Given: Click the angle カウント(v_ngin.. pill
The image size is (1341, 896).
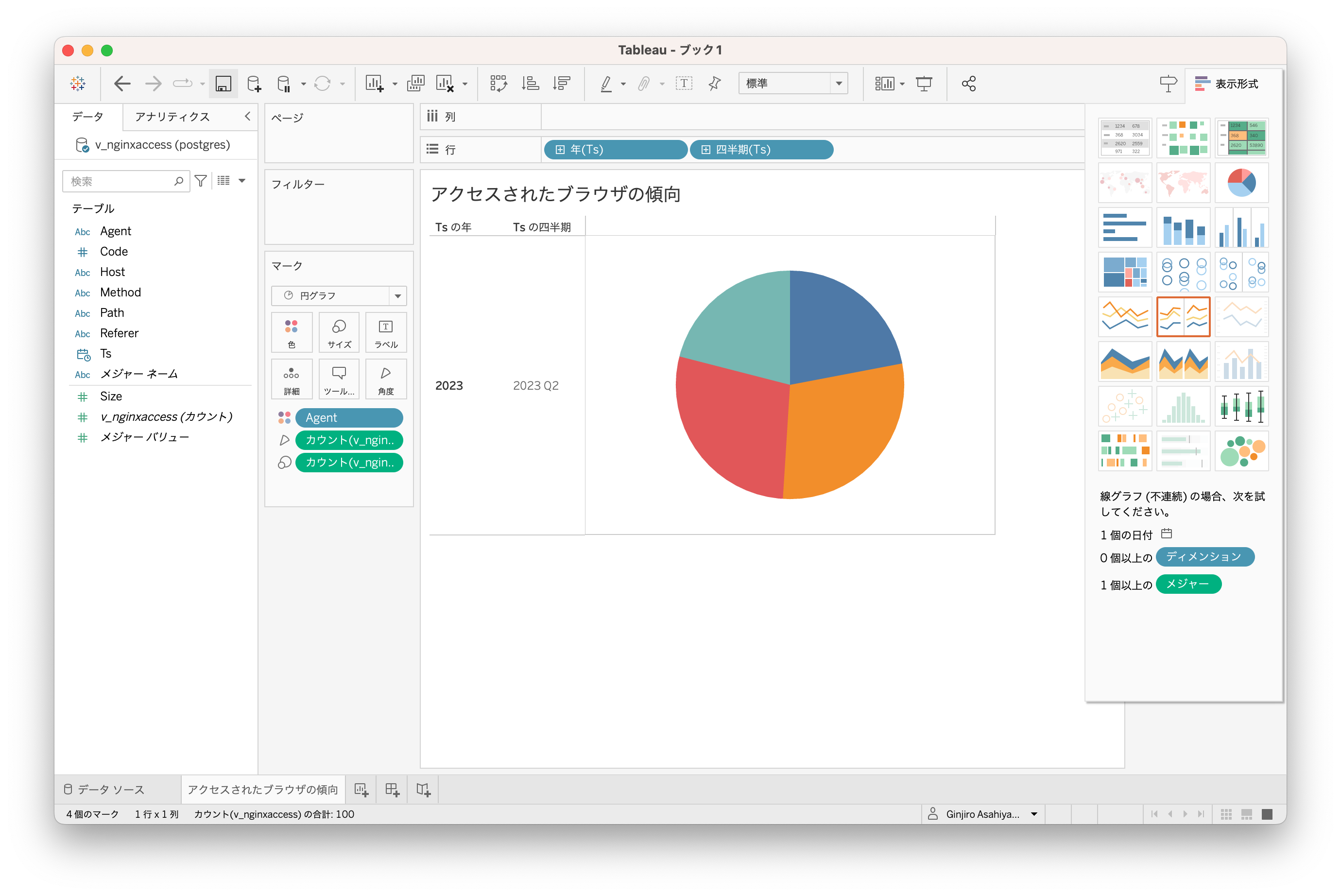Looking at the screenshot, I should (x=349, y=440).
